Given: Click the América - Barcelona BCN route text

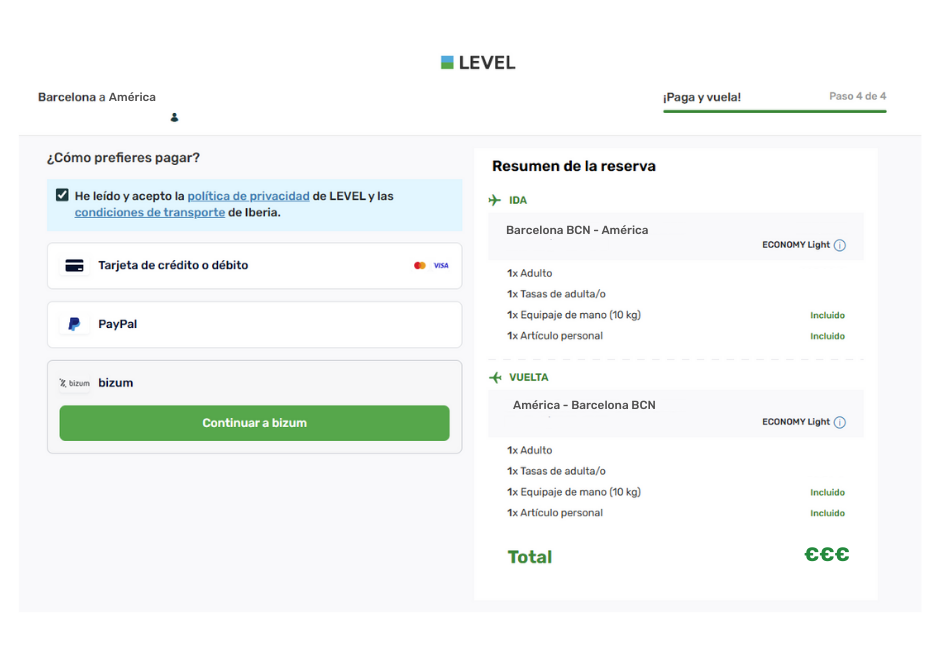Looking at the screenshot, I should click(584, 405).
